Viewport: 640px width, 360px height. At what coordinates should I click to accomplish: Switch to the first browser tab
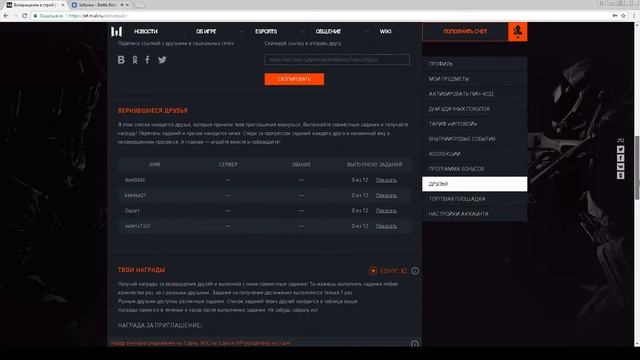(x=36, y=5)
